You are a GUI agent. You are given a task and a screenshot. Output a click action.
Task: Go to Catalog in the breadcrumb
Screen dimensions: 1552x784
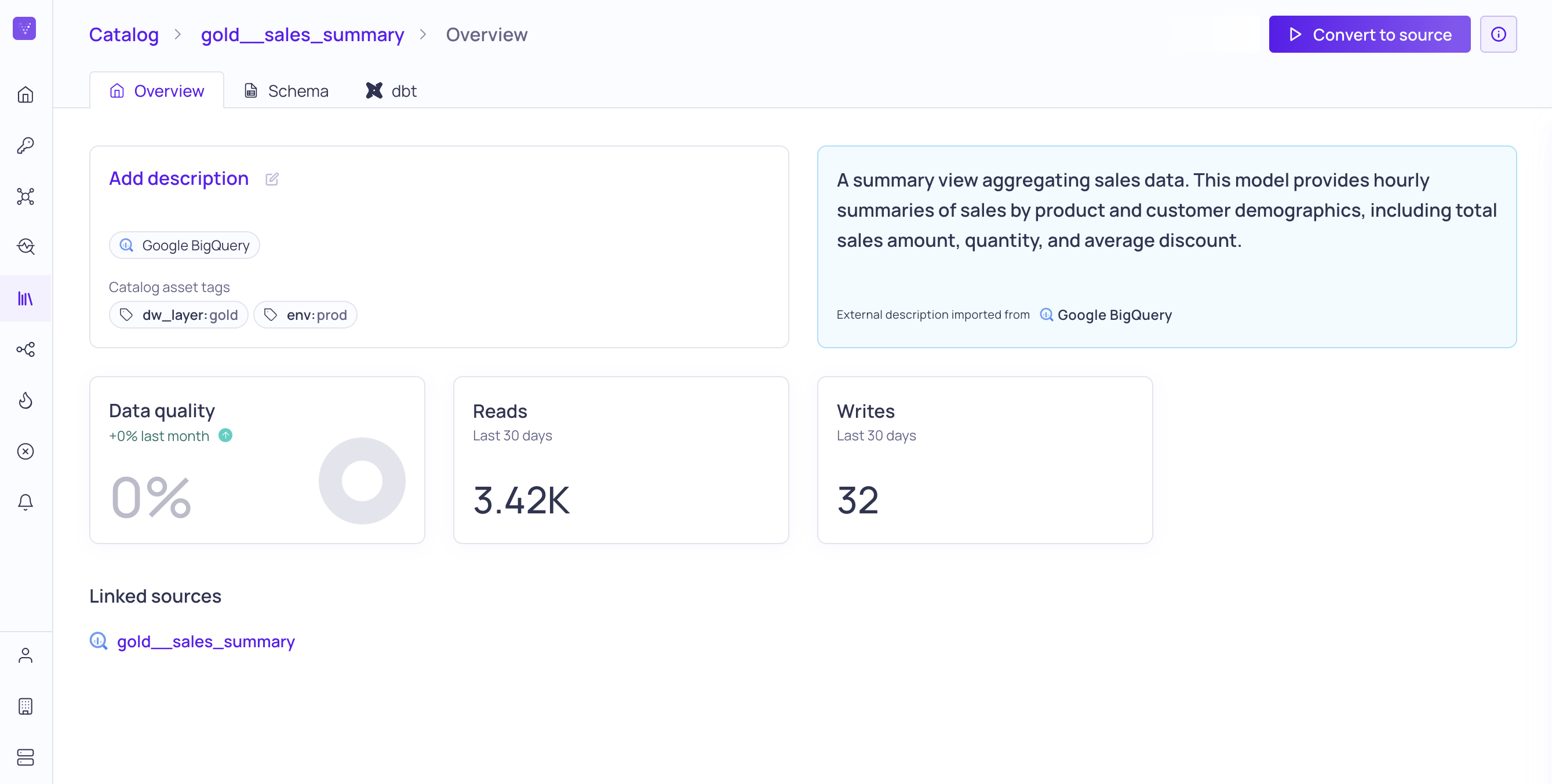pyautogui.click(x=123, y=34)
